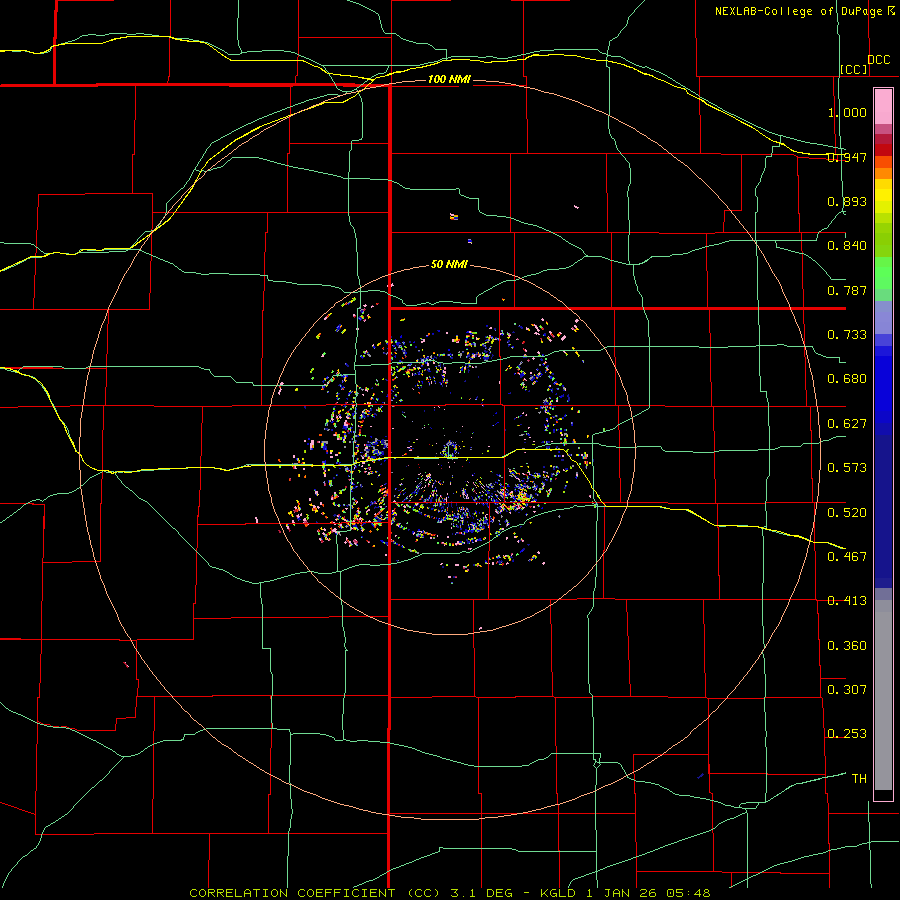Image resolution: width=900 pixels, height=900 pixels.
Task: Click the 0.787 legend value
Action: [847, 290]
